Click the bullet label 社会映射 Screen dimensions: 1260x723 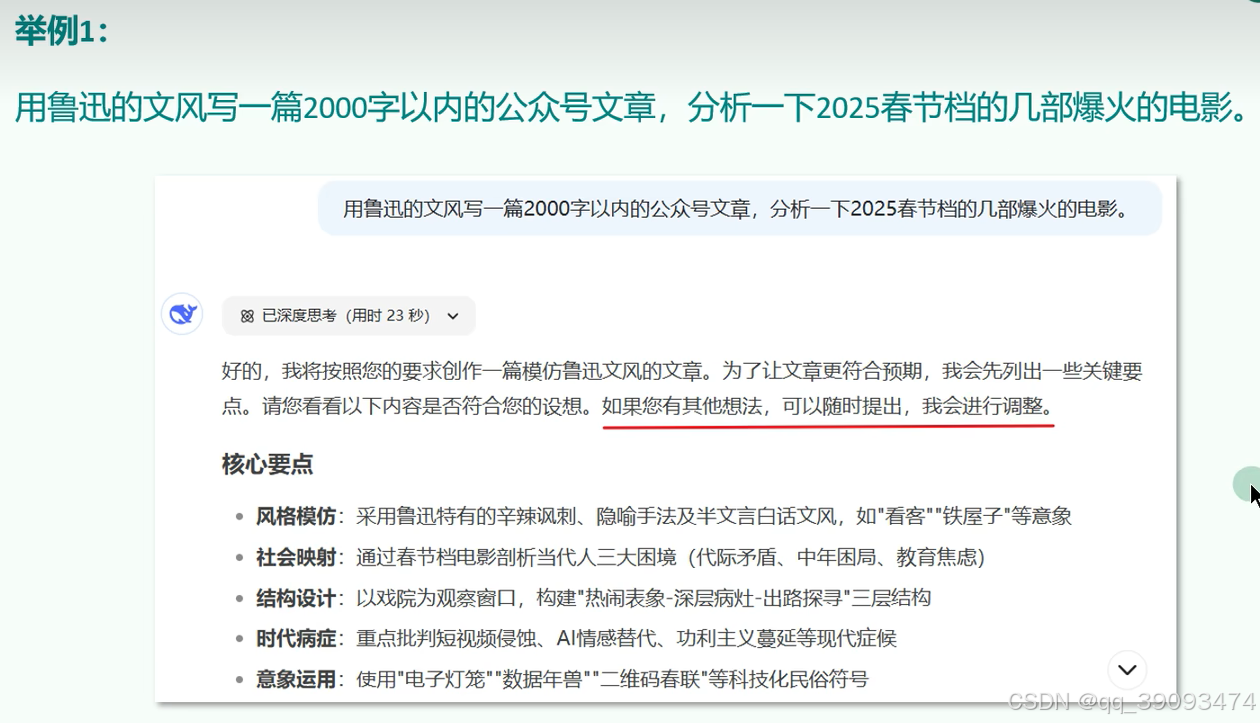[x=296, y=557]
